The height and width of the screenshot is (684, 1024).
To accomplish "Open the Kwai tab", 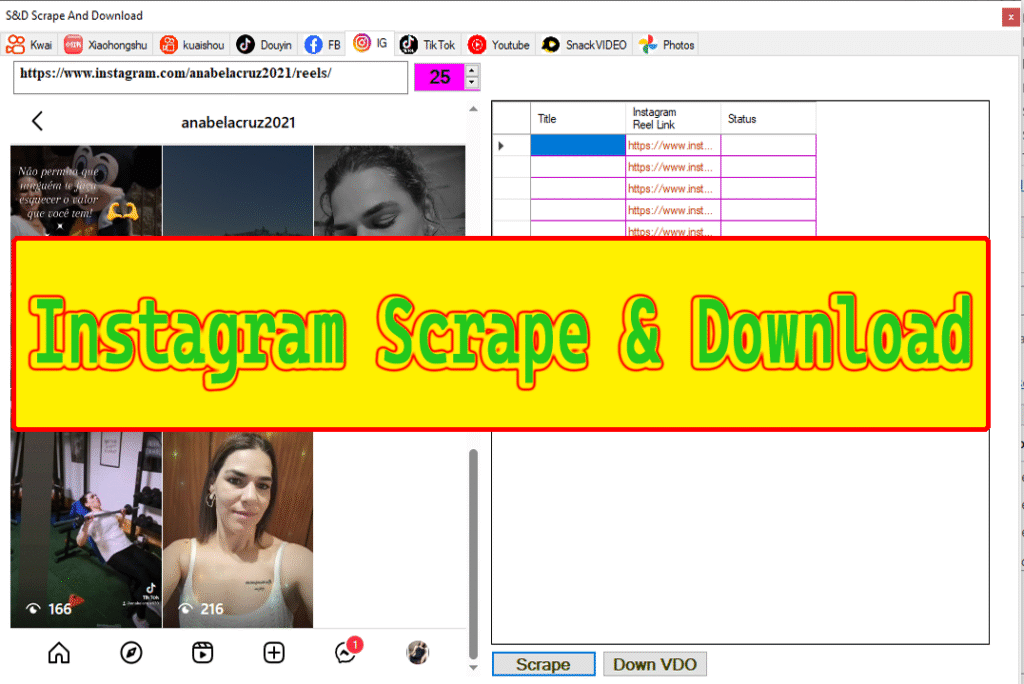I will tap(29, 44).
